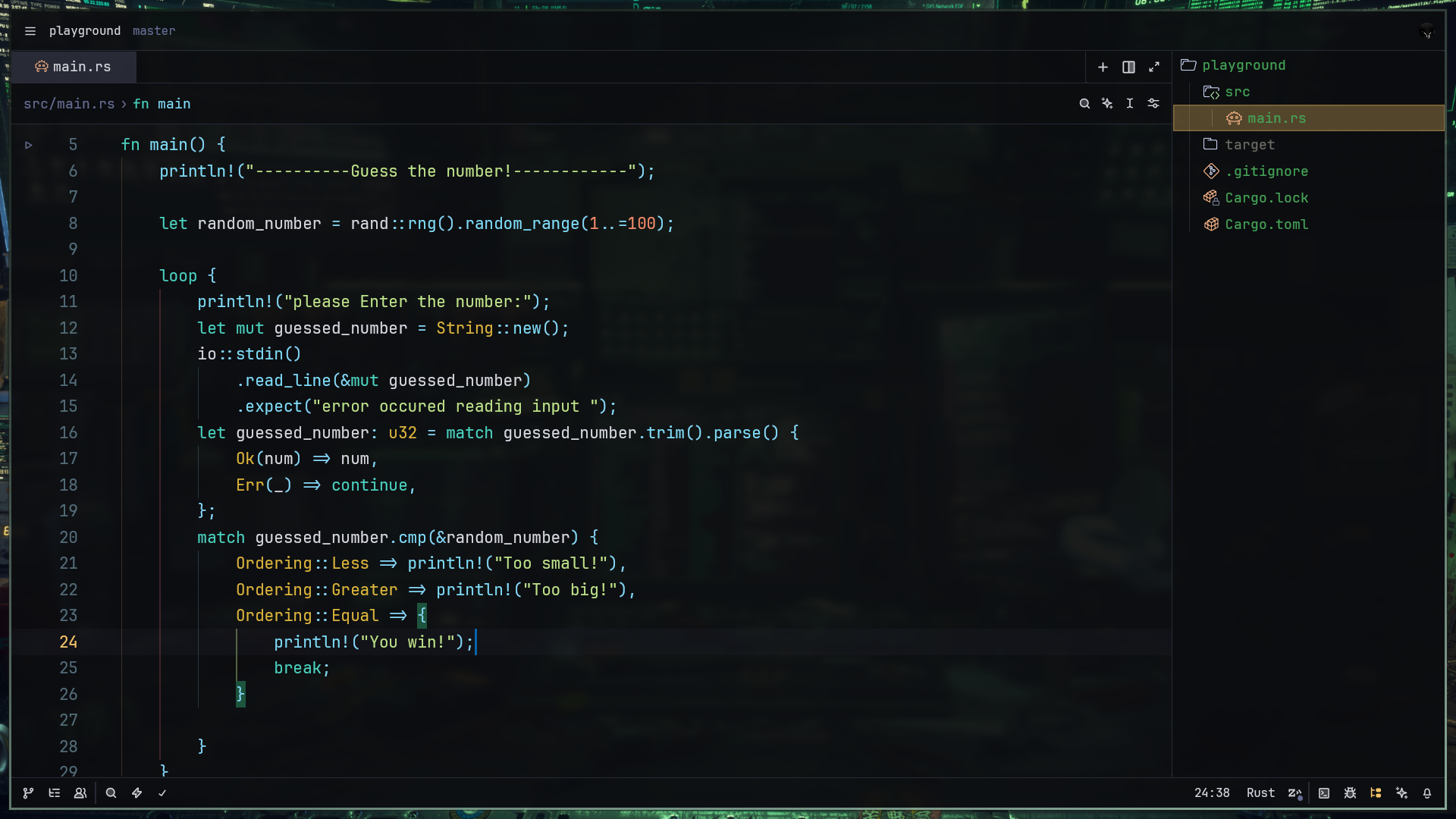
Task: Click 'Err(_)' on line 18
Action: point(264,485)
